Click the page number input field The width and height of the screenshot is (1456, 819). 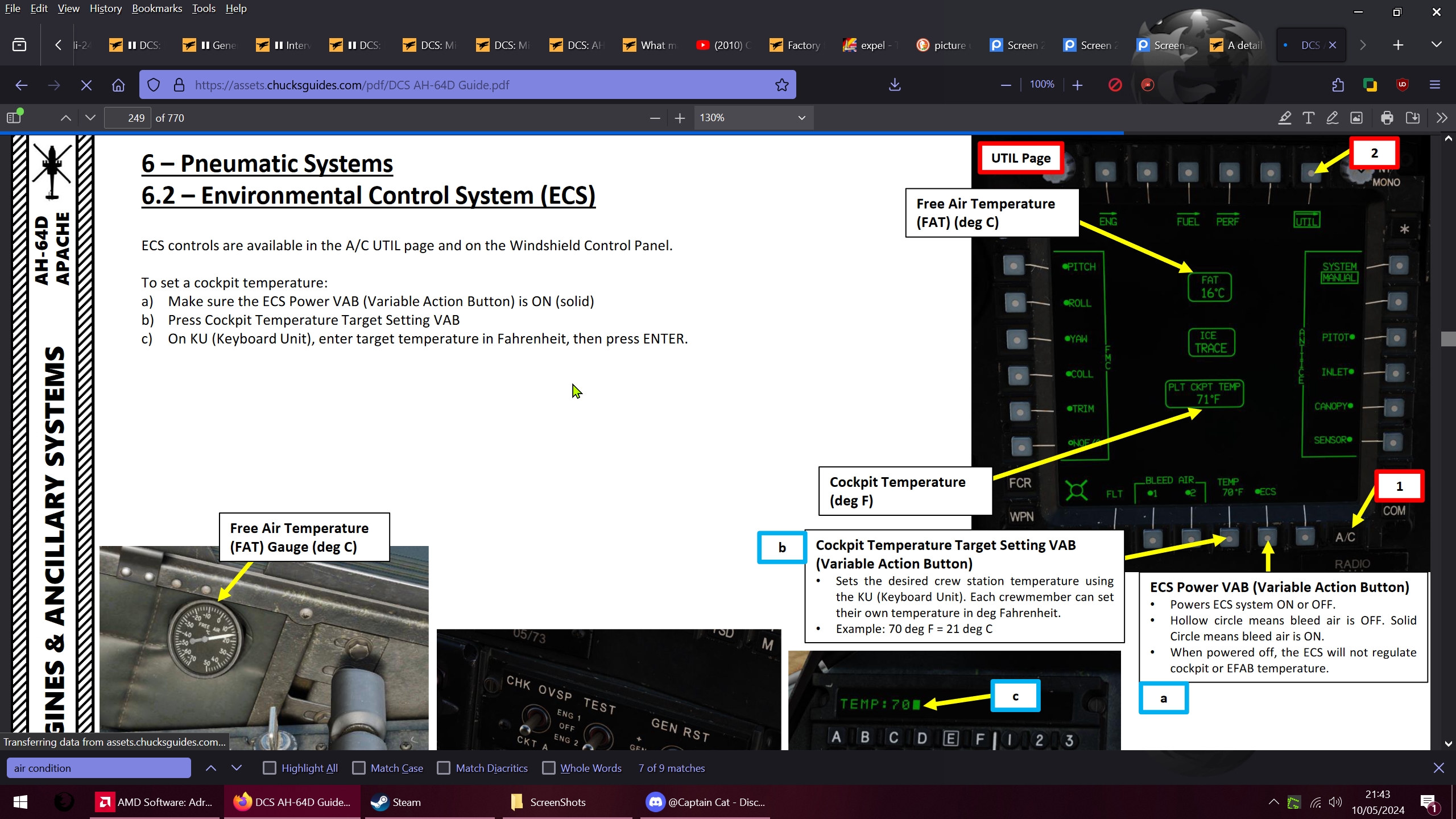pos(129,118)
